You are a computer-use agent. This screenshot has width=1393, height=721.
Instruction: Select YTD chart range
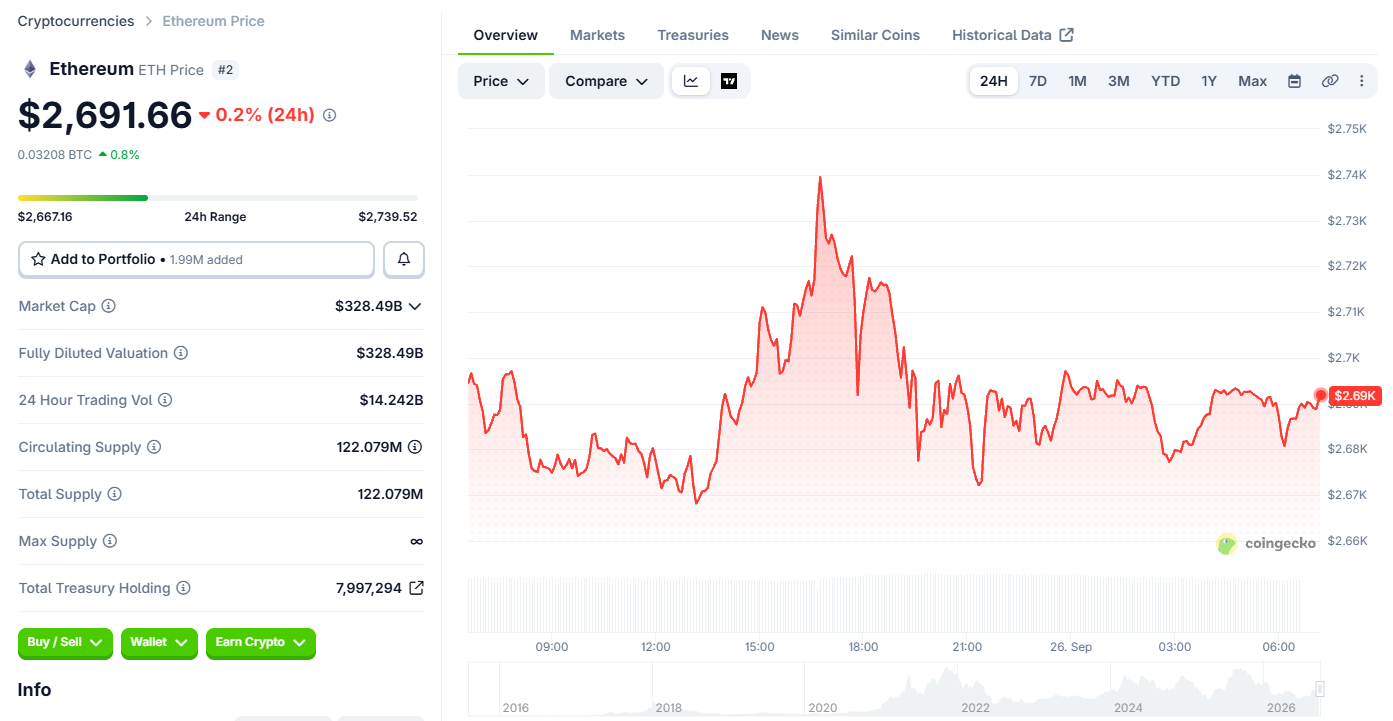(1165, 81)
